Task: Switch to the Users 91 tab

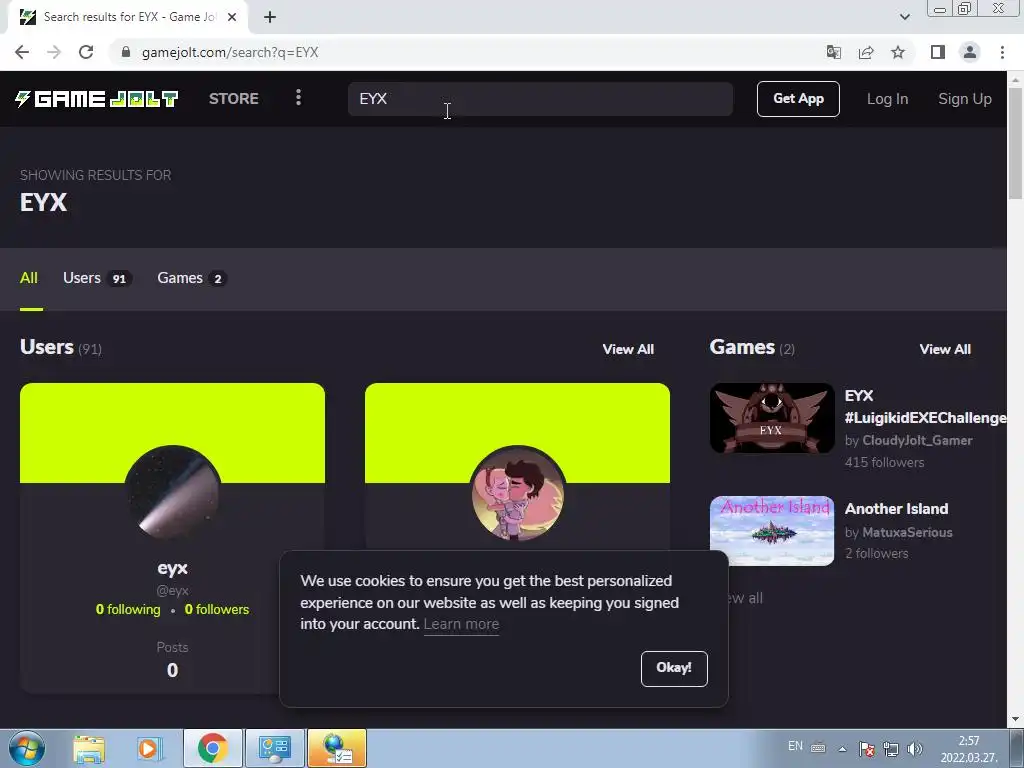Action: [x=98, y=278]
